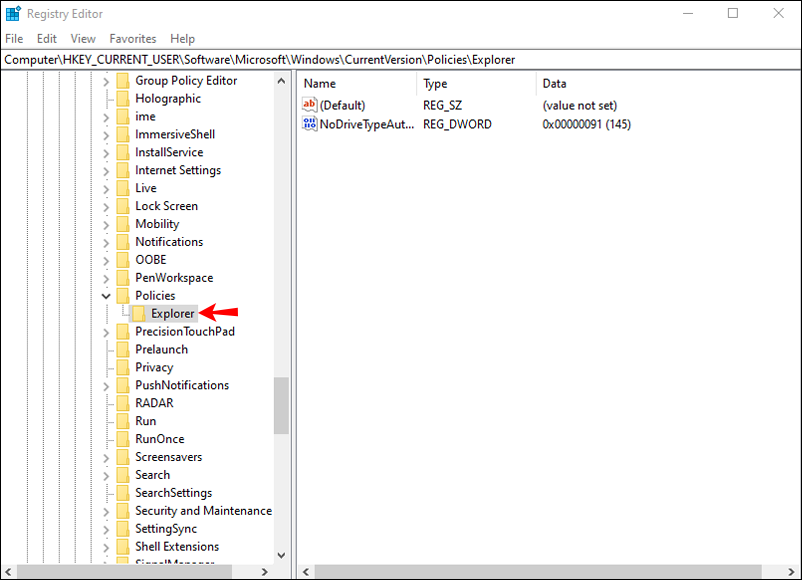This screenshot has height=580, width=802.
Task: Click the ime folder icon
Action: click(123, 117)
